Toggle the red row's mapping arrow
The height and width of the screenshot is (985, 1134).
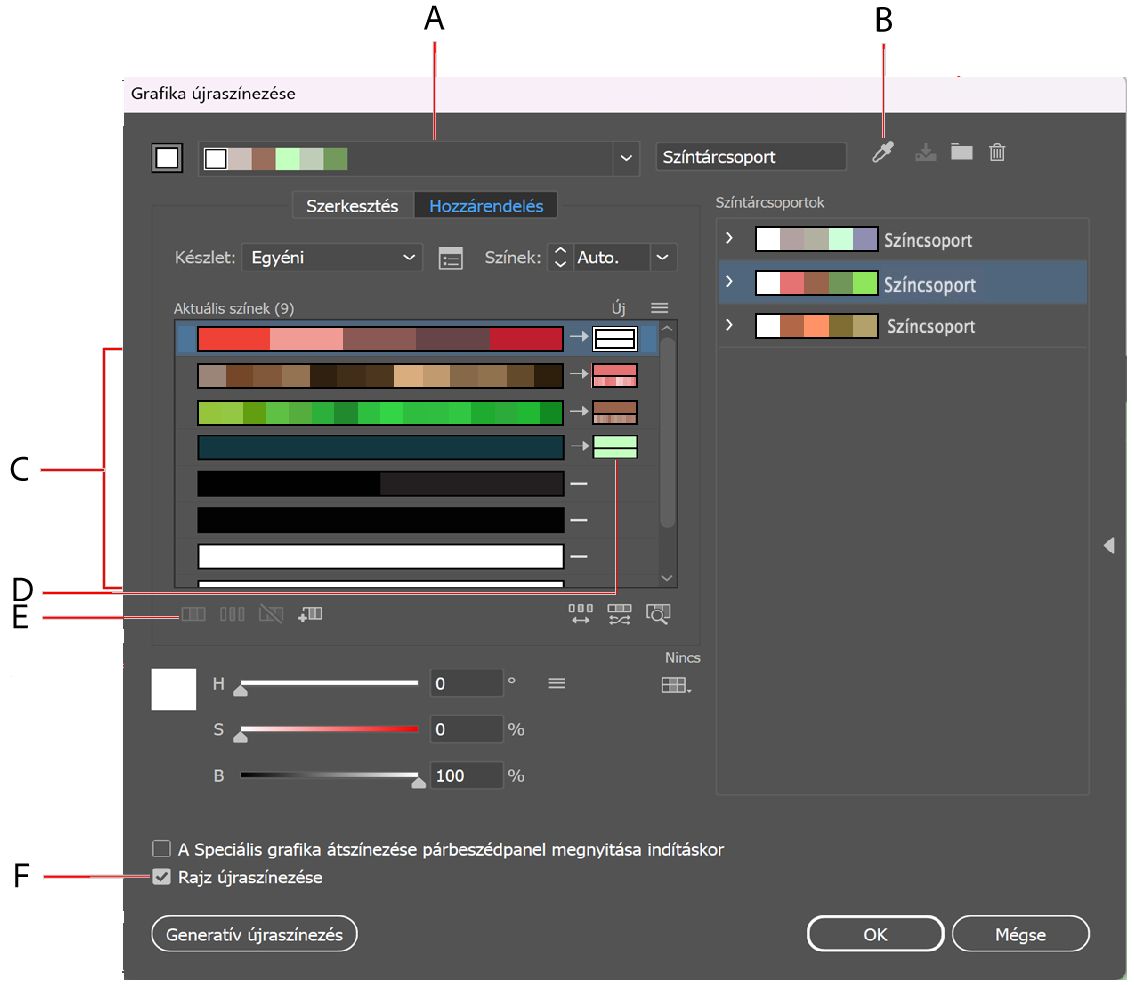click(579, 336)
